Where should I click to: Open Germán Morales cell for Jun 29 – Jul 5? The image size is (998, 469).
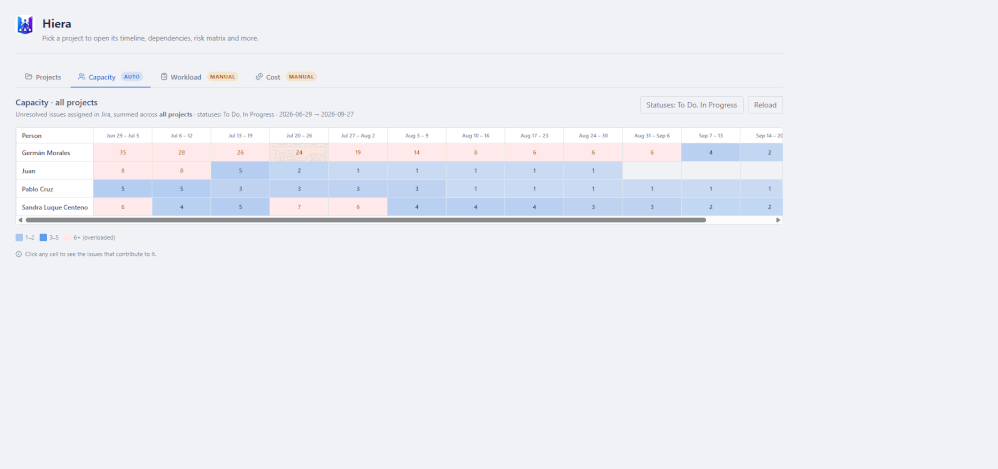pos(123,153)
